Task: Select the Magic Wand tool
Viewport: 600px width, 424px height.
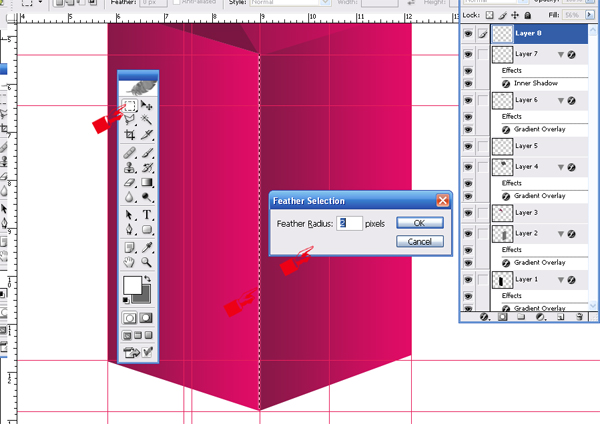Action: click(147, 120)
